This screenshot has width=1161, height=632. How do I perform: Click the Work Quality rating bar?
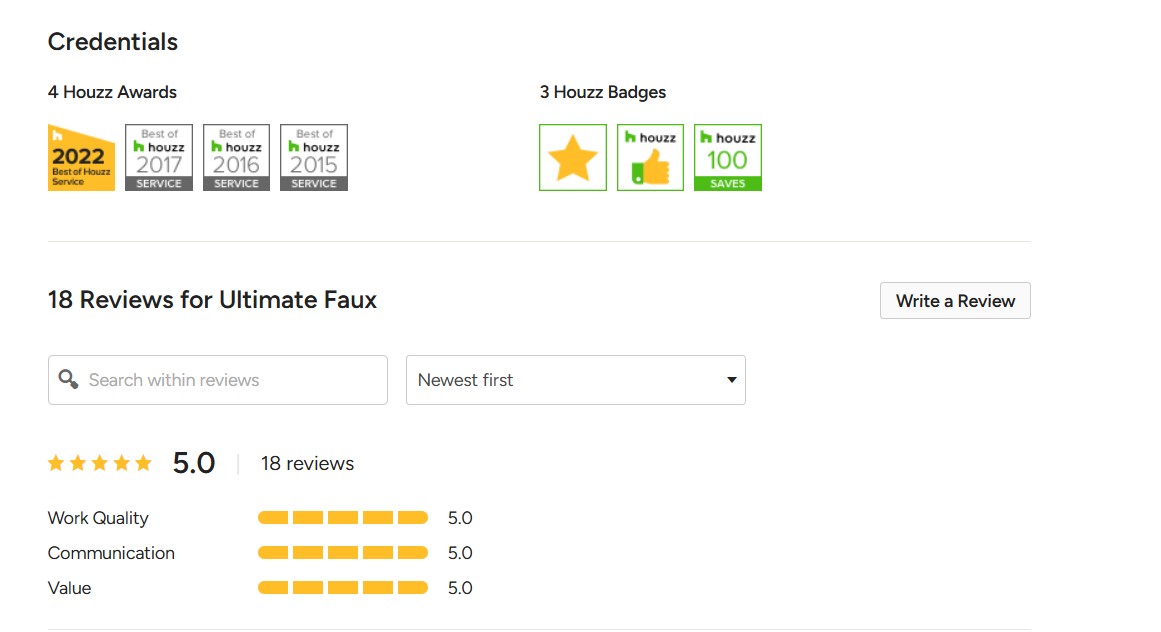pos(343,518)
